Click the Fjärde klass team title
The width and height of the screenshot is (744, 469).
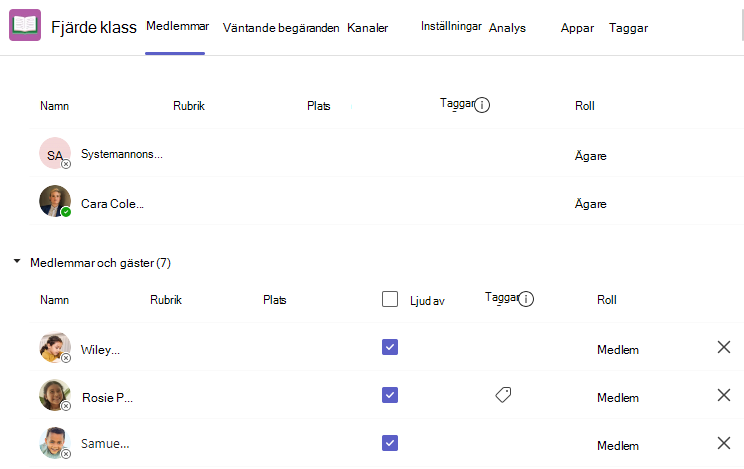94,28
